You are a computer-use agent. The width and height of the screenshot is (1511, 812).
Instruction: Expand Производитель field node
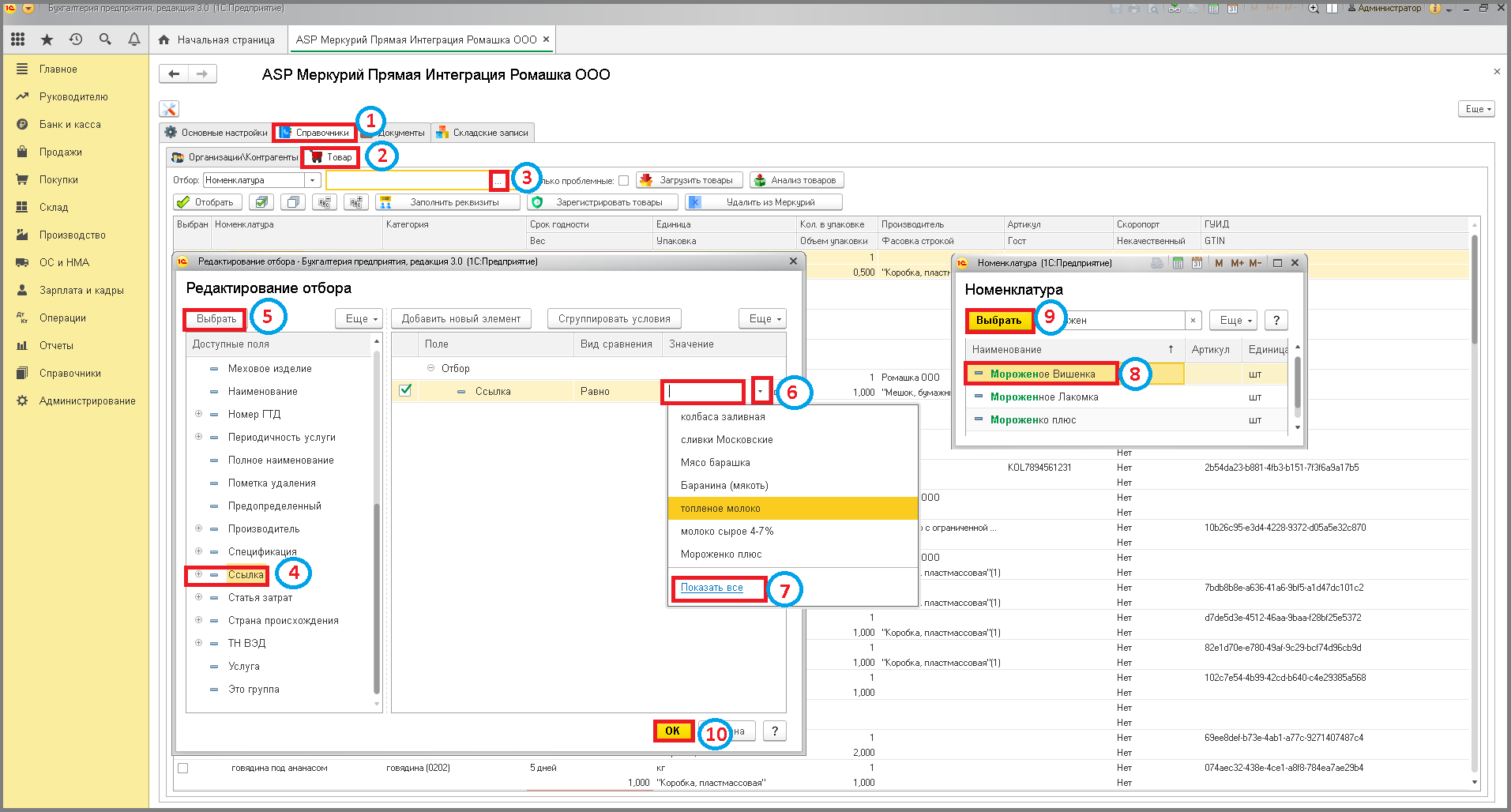click(198, 528)
